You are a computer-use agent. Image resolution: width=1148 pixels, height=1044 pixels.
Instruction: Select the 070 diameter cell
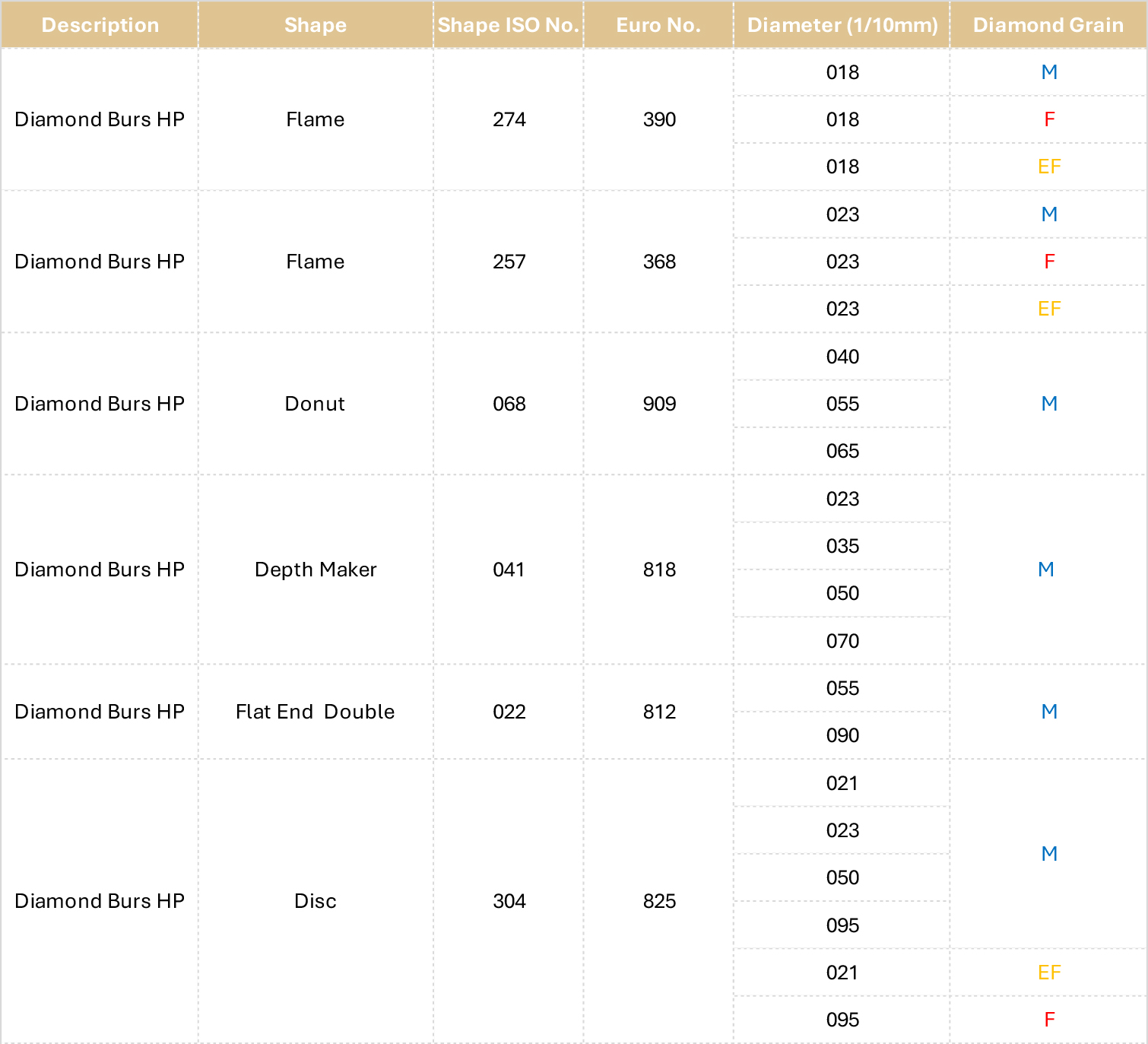coord(842,641)
